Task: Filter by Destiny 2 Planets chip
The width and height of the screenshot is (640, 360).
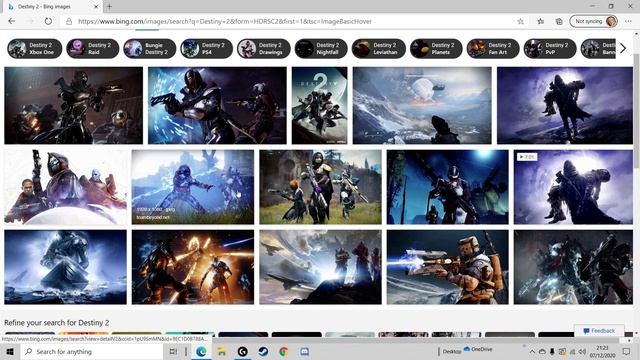Action: 436,49
